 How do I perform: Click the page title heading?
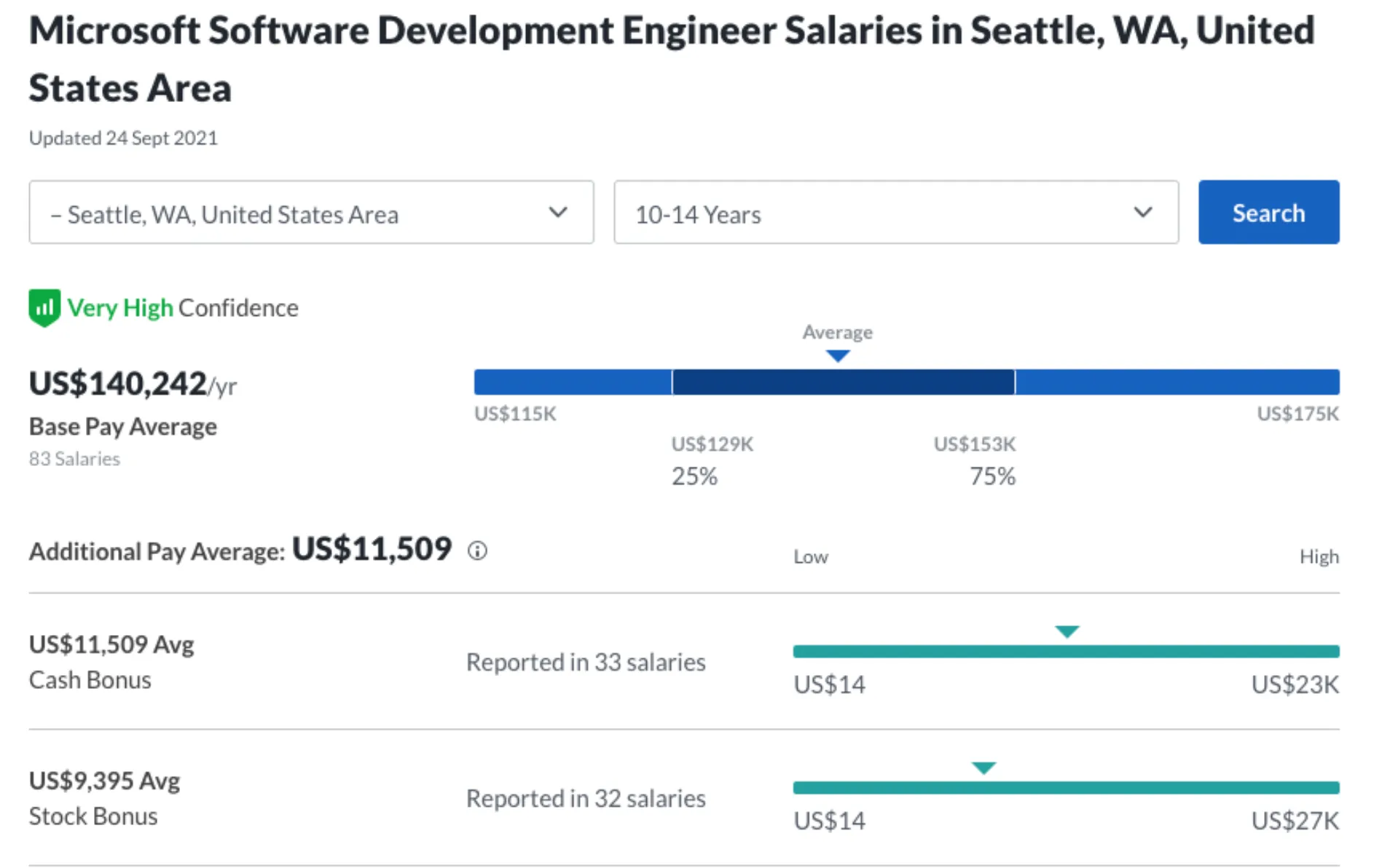672,59
